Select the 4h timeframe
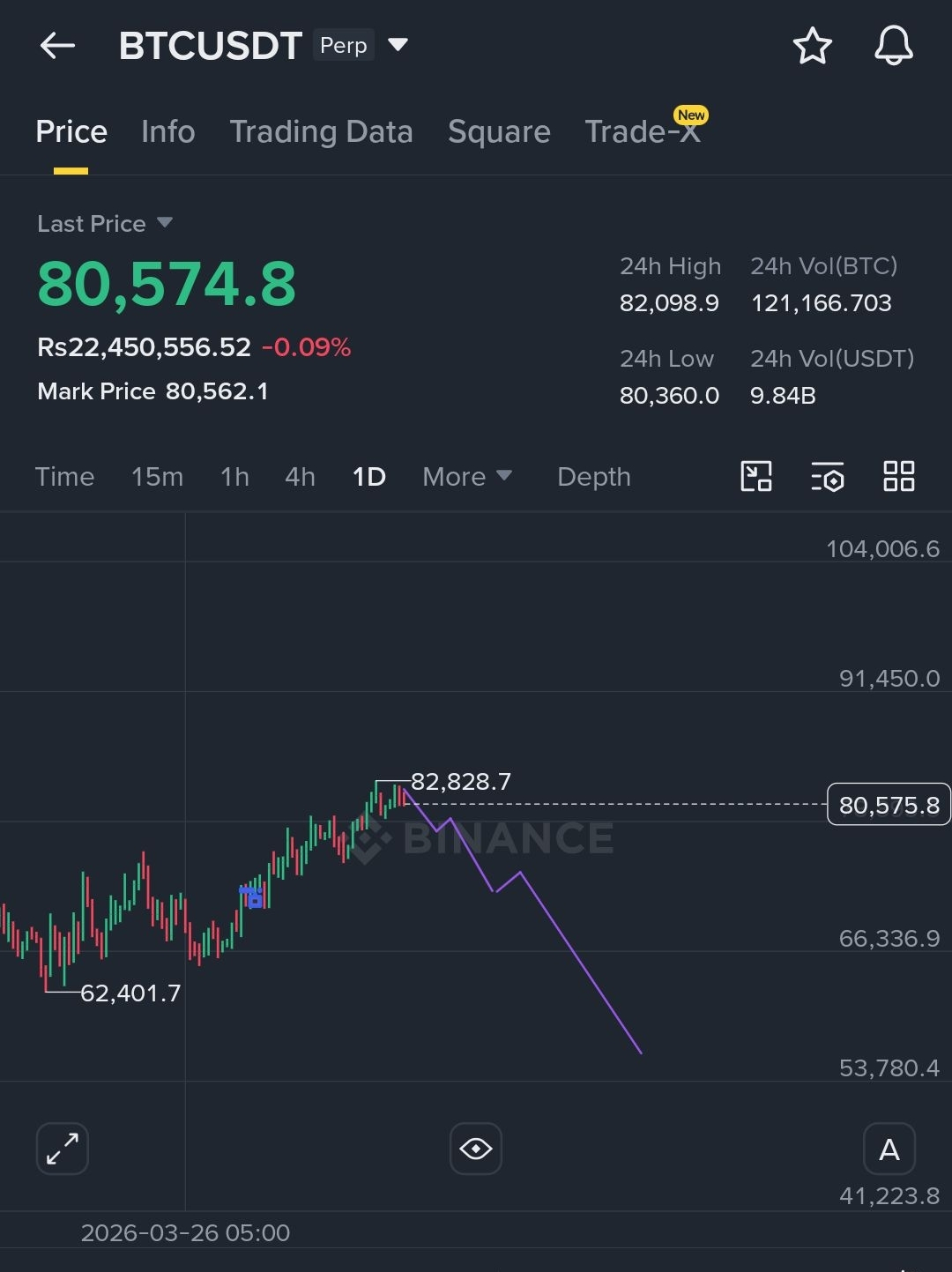 [x=300, y=477]
